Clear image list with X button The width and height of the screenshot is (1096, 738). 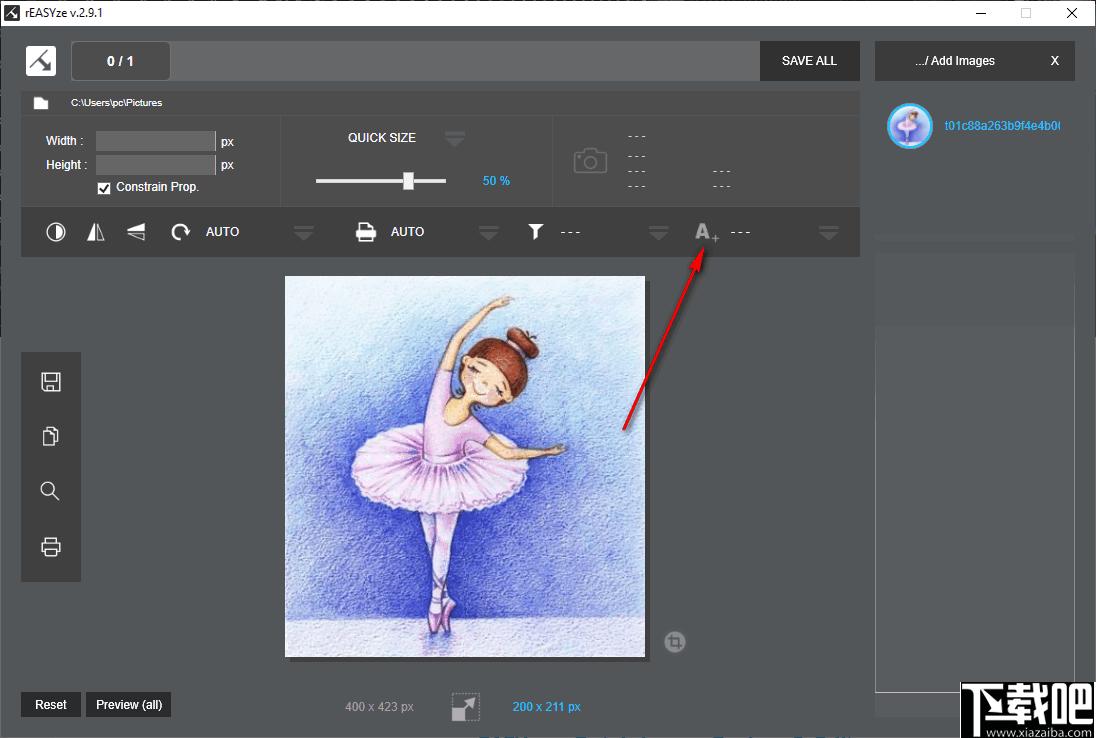point(1055,61)
